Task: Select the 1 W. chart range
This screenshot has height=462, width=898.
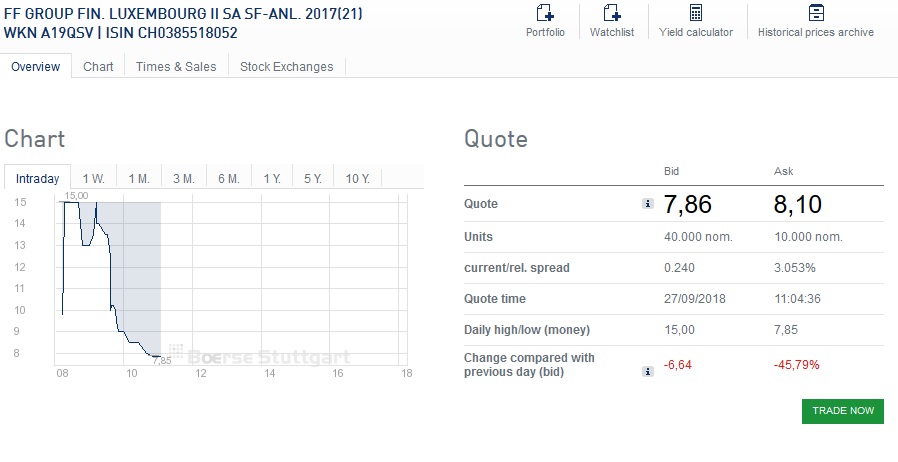Action: click(x=93, y=179)
